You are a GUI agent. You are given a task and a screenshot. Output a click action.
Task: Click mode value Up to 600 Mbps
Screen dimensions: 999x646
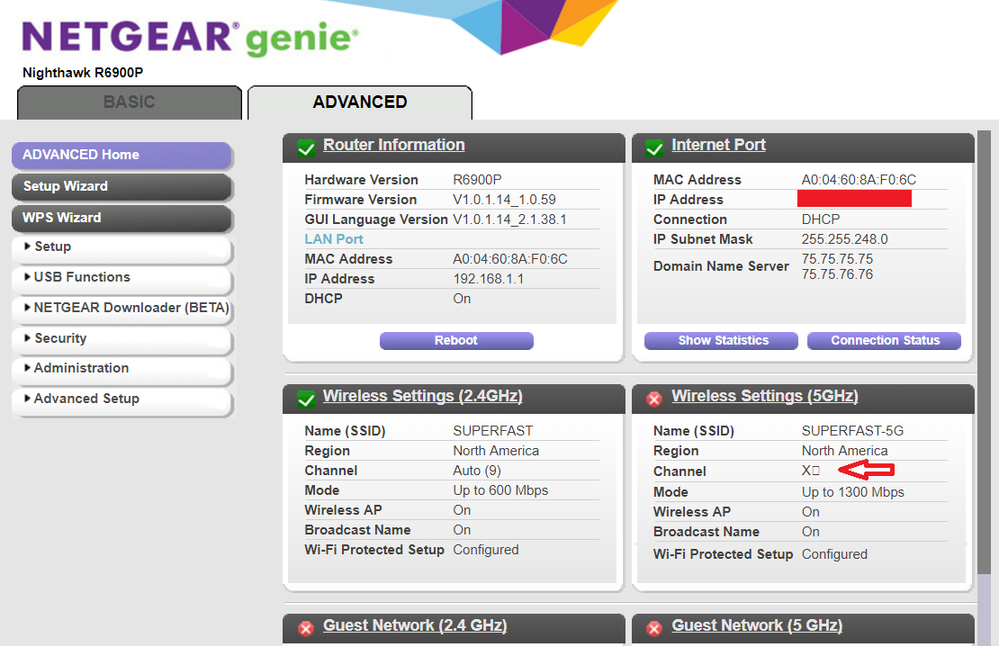click(x=501, y=490)
